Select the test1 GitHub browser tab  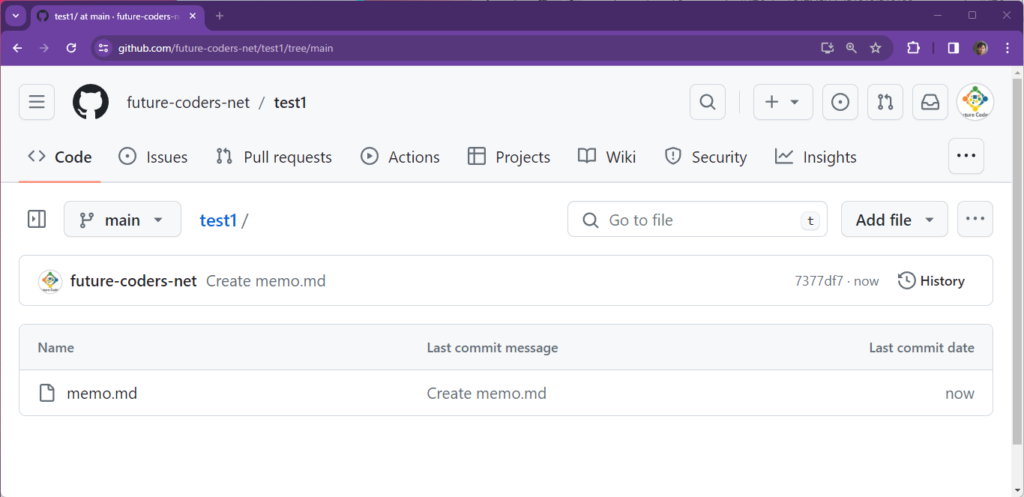pyautogui.click(x=118, y=16)
